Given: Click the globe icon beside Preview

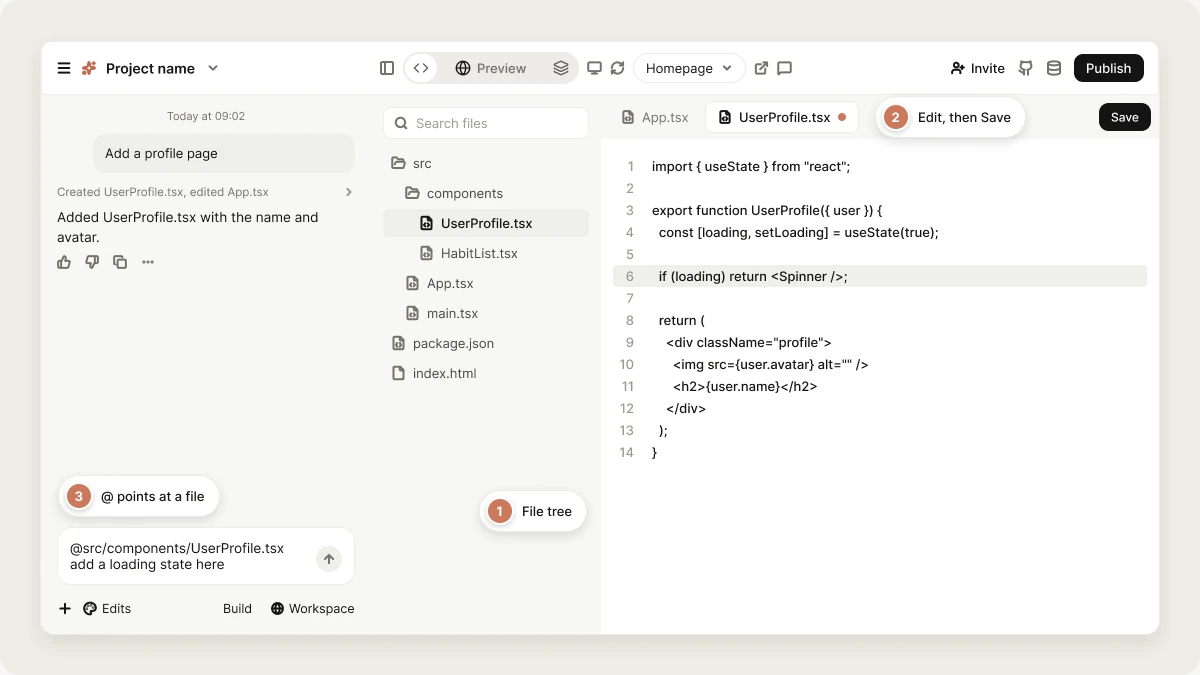Looking at the screenshot, I should point(463,68).
